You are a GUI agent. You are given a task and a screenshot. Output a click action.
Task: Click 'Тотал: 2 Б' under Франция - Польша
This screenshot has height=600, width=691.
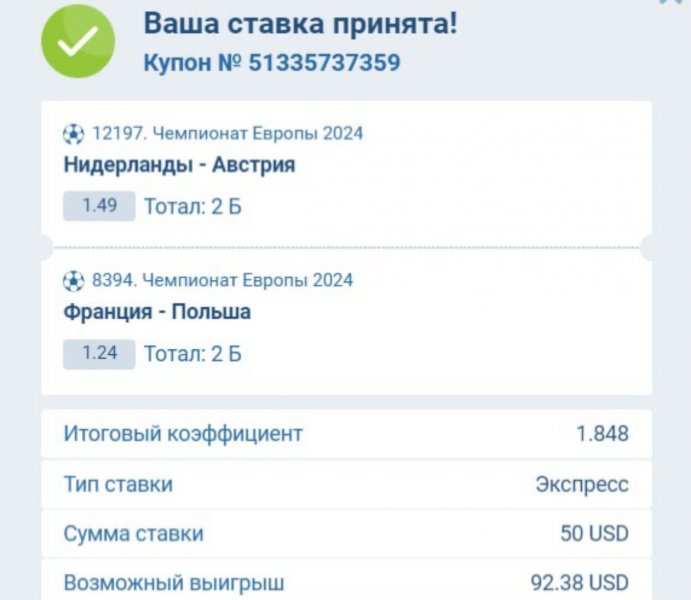click(x=193, y=354)
